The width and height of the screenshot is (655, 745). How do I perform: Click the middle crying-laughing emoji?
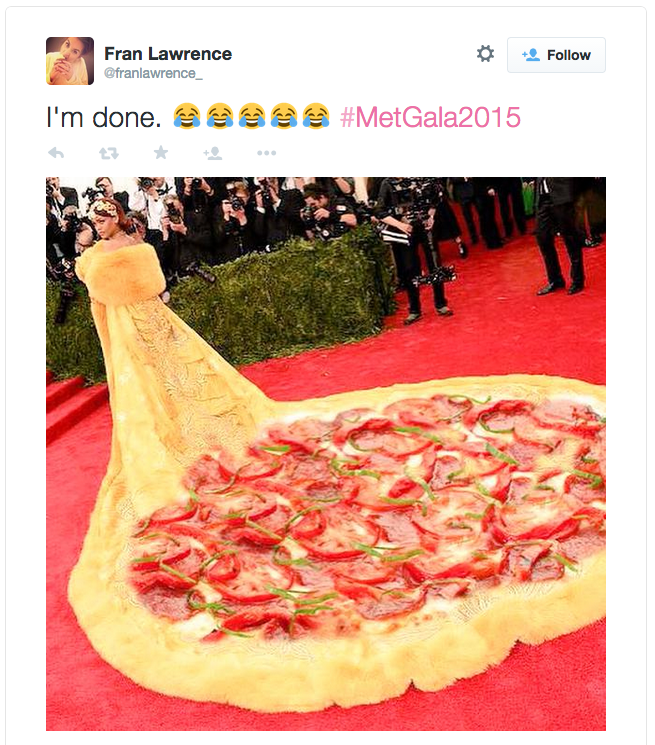coord(251,116)
